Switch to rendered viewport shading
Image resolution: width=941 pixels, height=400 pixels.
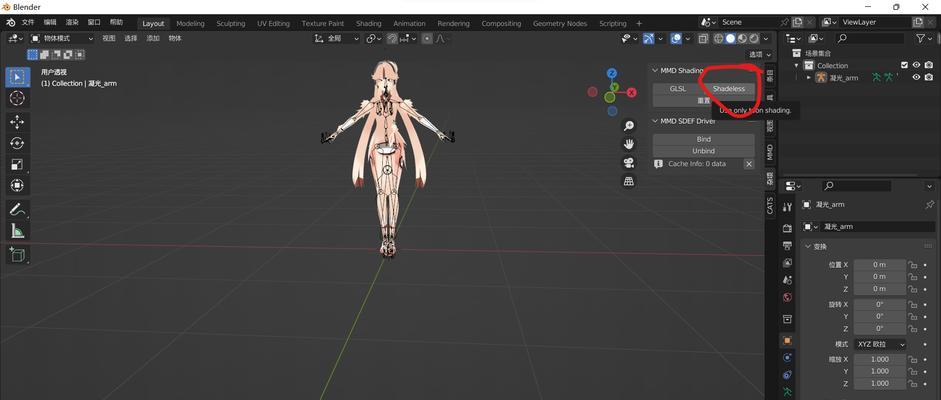pyautogui.click(x=754, y=38)
